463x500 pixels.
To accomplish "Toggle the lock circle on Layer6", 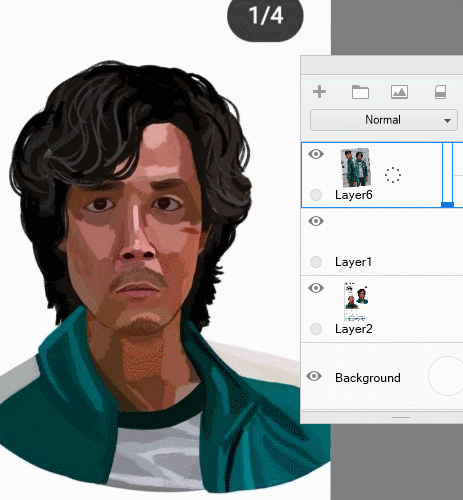I will pos(316,195).
